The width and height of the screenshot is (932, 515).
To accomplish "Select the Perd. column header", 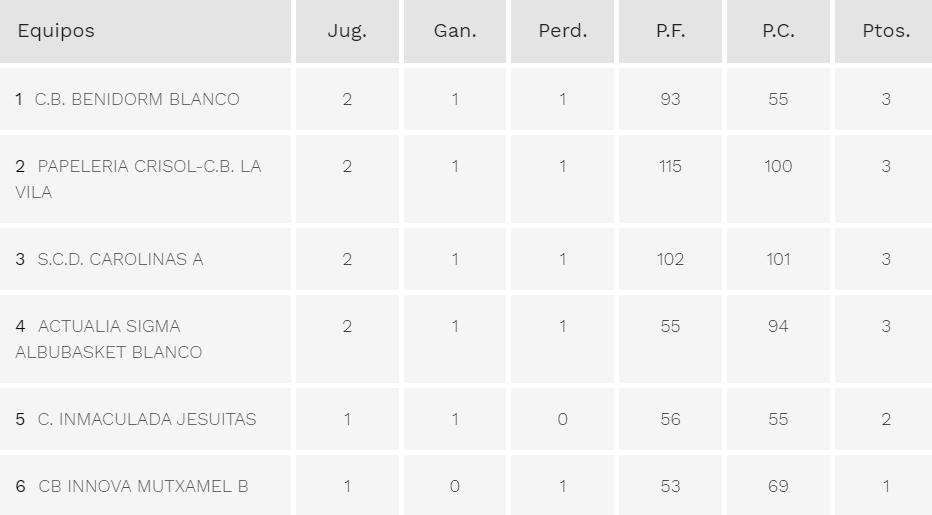I will tap(562, 30).
